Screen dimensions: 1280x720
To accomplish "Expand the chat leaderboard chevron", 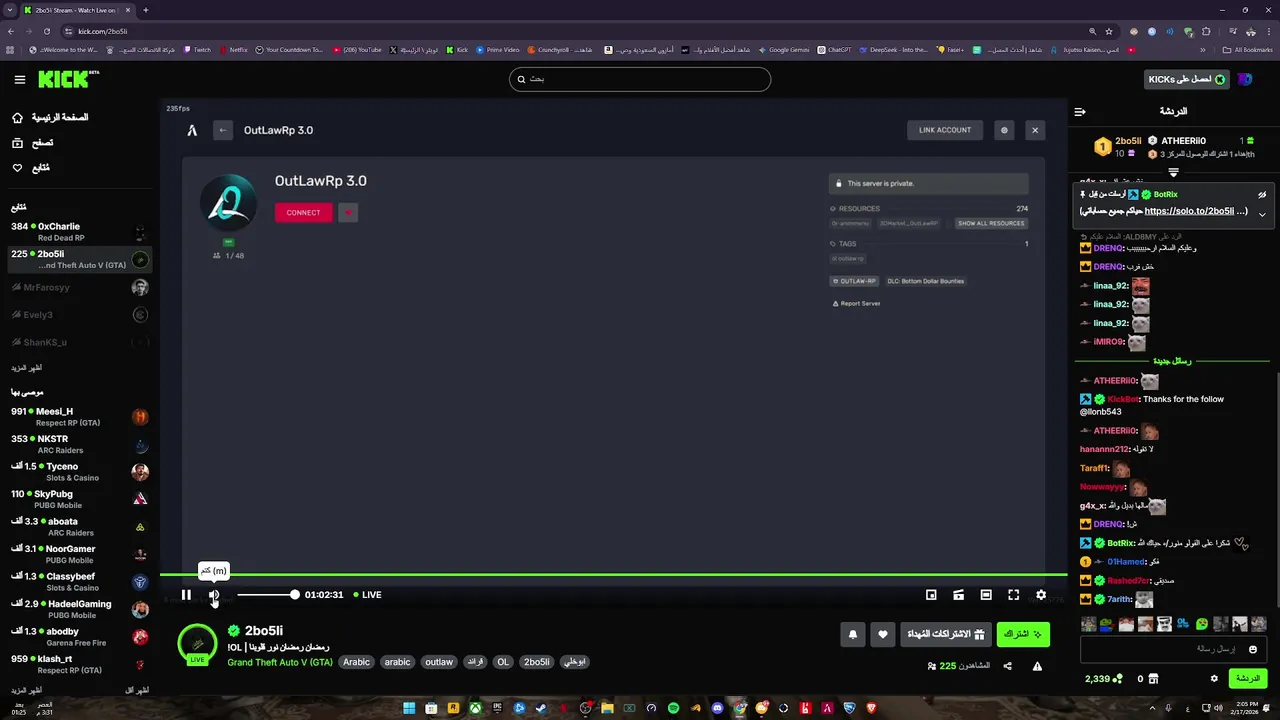I will [1174, 173].
